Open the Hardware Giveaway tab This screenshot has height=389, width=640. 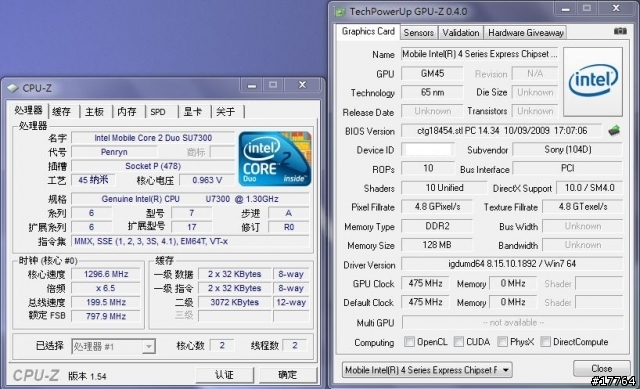click(526, 33)
